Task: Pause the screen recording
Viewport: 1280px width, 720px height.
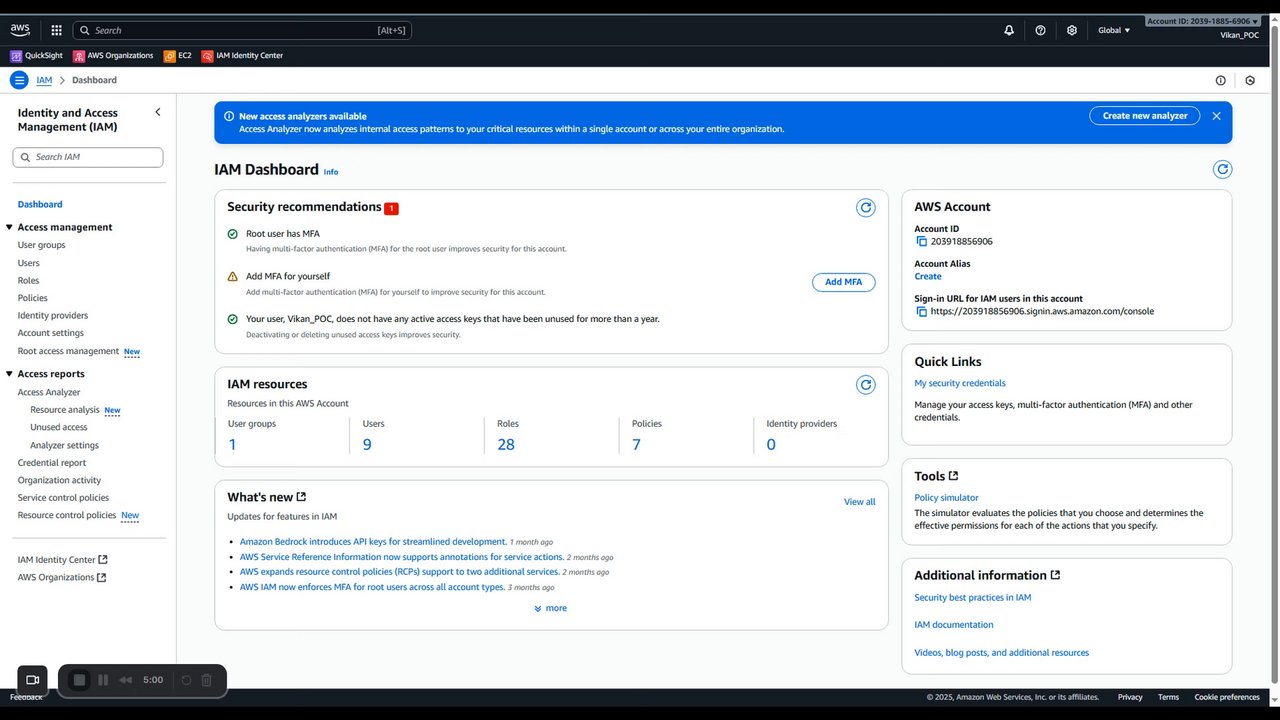Action: (103, 680)
